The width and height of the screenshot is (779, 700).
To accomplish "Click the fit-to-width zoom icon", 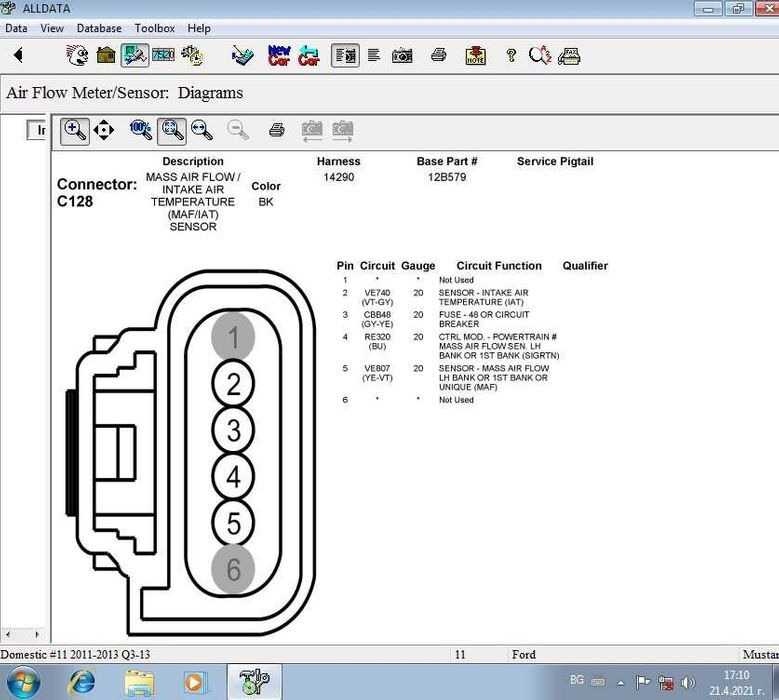I will point(202,130).
